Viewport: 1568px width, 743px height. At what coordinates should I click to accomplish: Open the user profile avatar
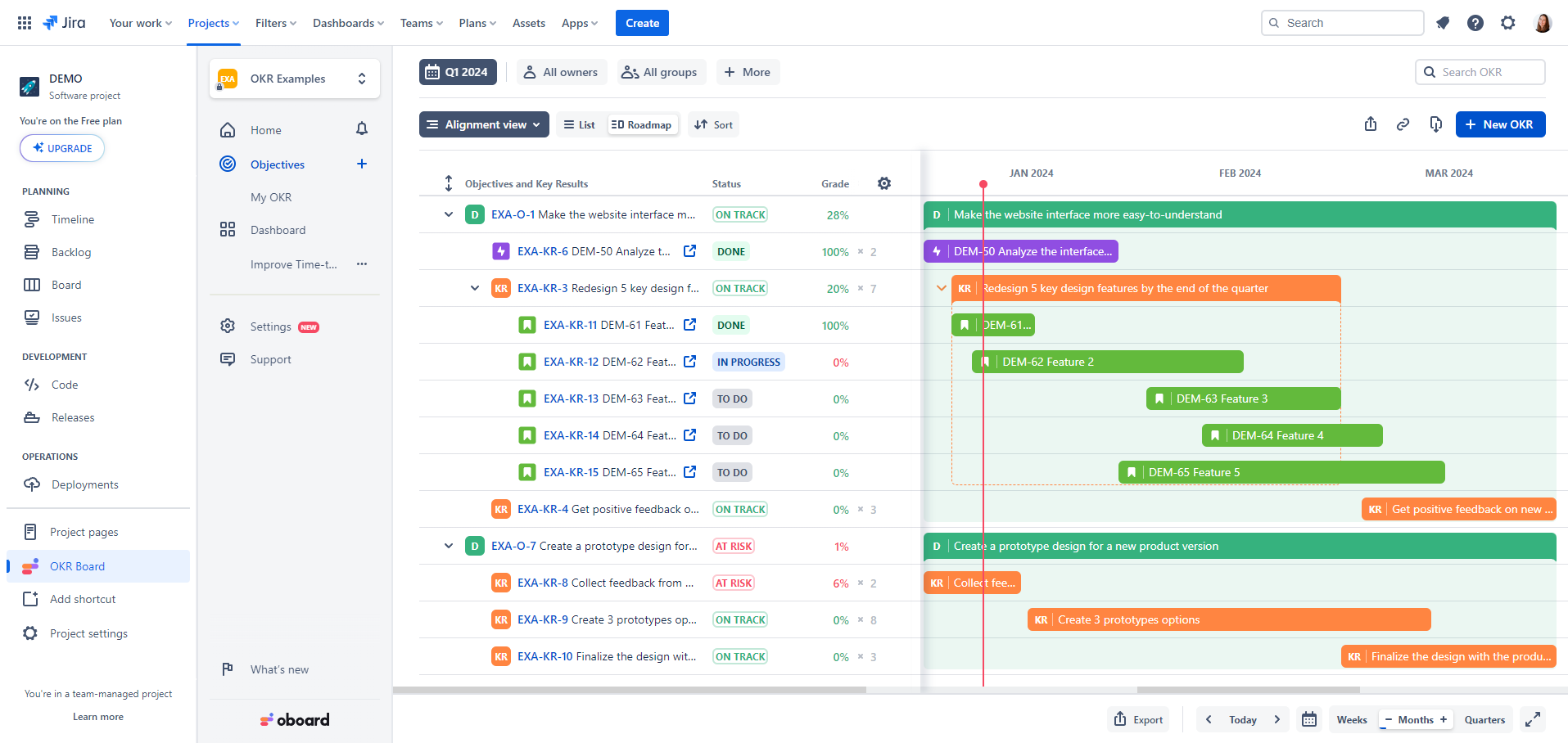click(1543, 23)
